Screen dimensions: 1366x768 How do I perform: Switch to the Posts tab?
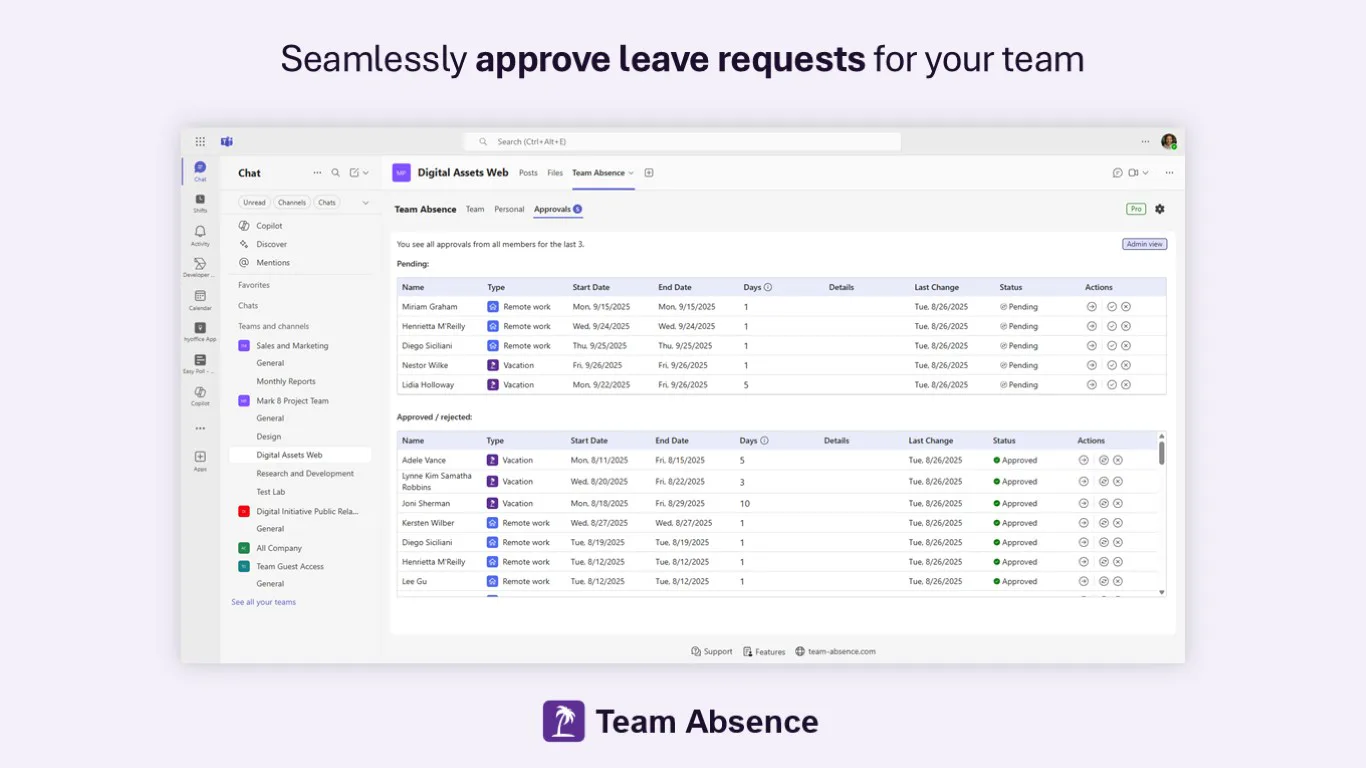pos(528,173)
